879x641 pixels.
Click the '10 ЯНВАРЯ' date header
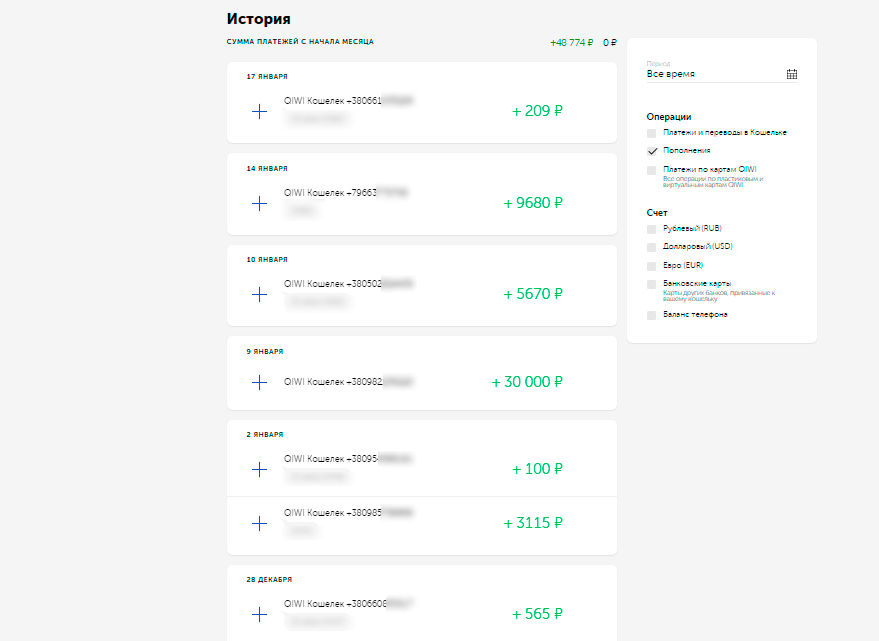point(267,260)
